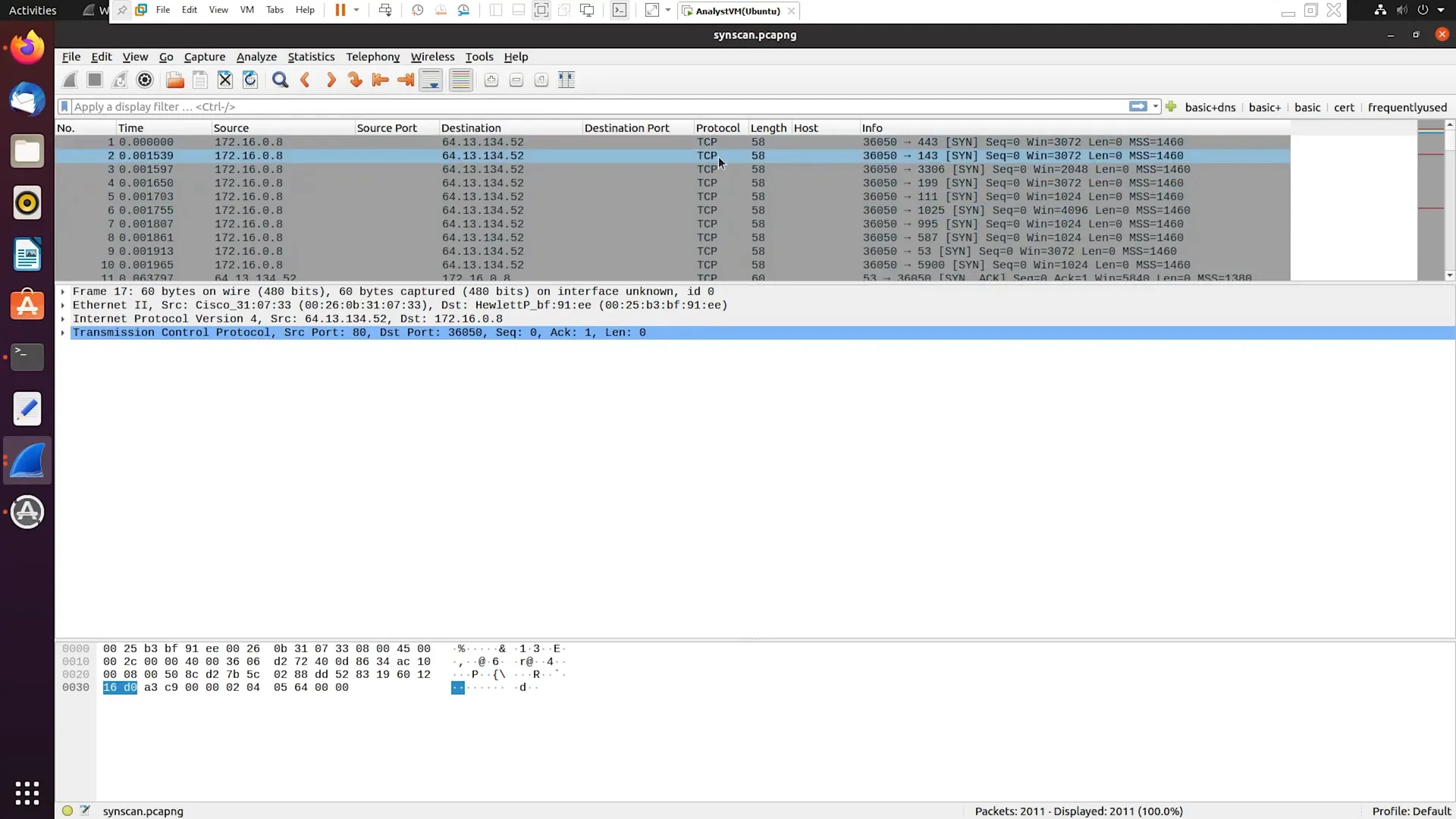
Task: Reset text to normal size
Action: point(541,80)
